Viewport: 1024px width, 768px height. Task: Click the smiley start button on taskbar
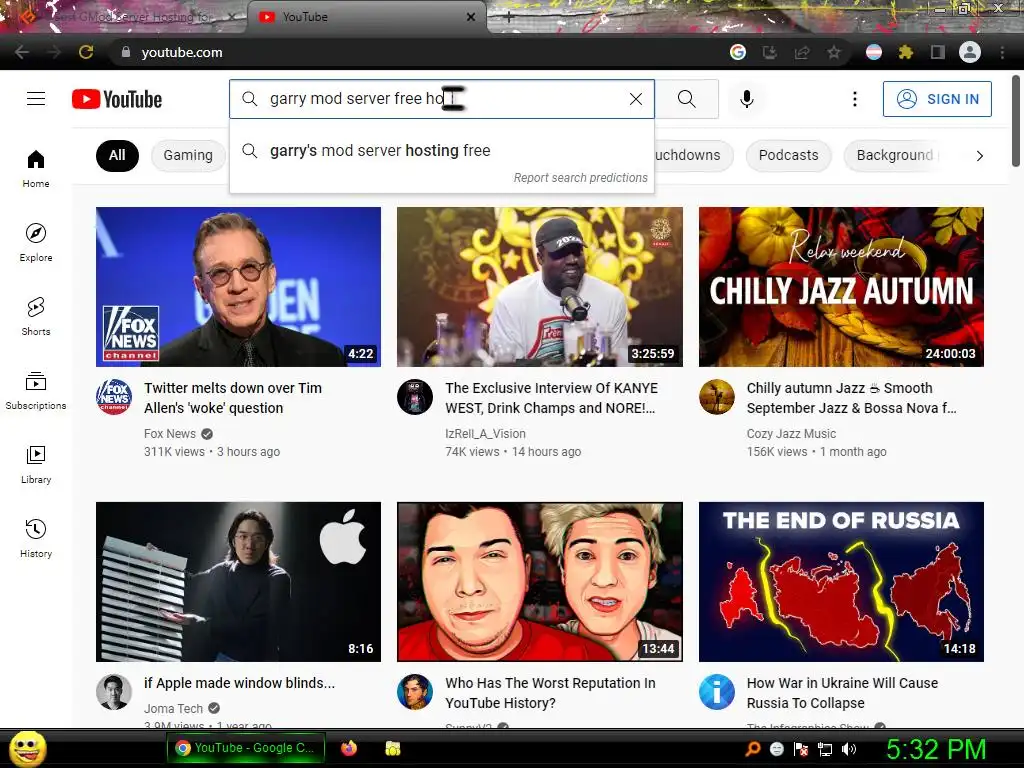(x=27, y=748)
